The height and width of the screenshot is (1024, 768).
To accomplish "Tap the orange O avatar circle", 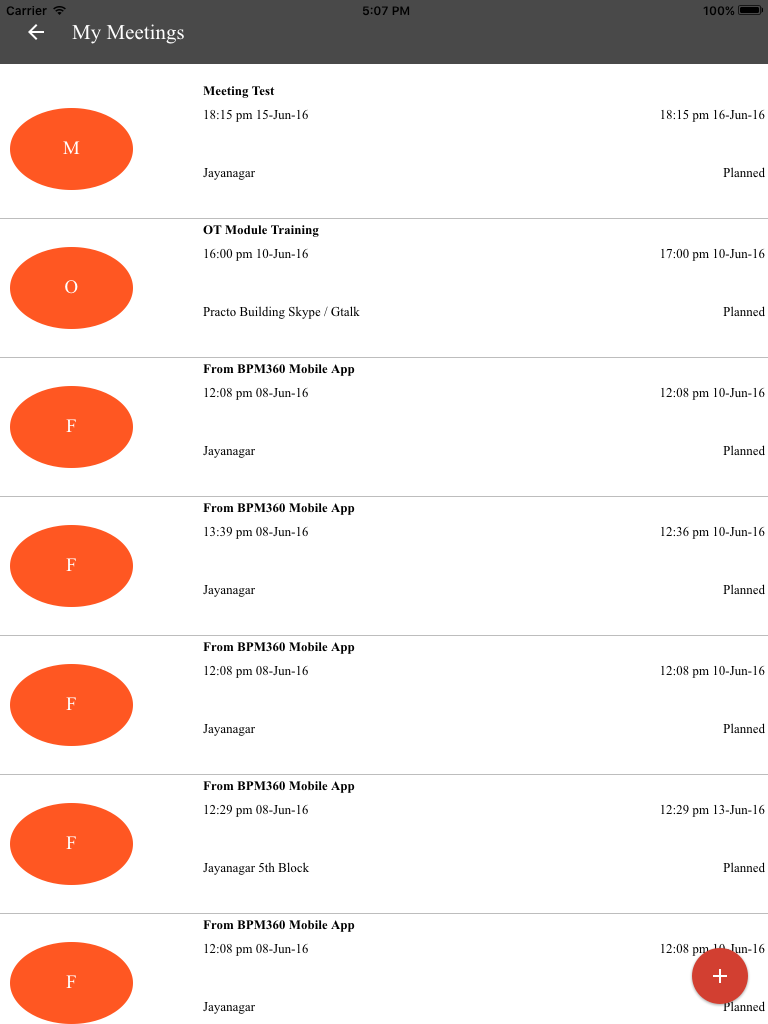I will point(71,288).
